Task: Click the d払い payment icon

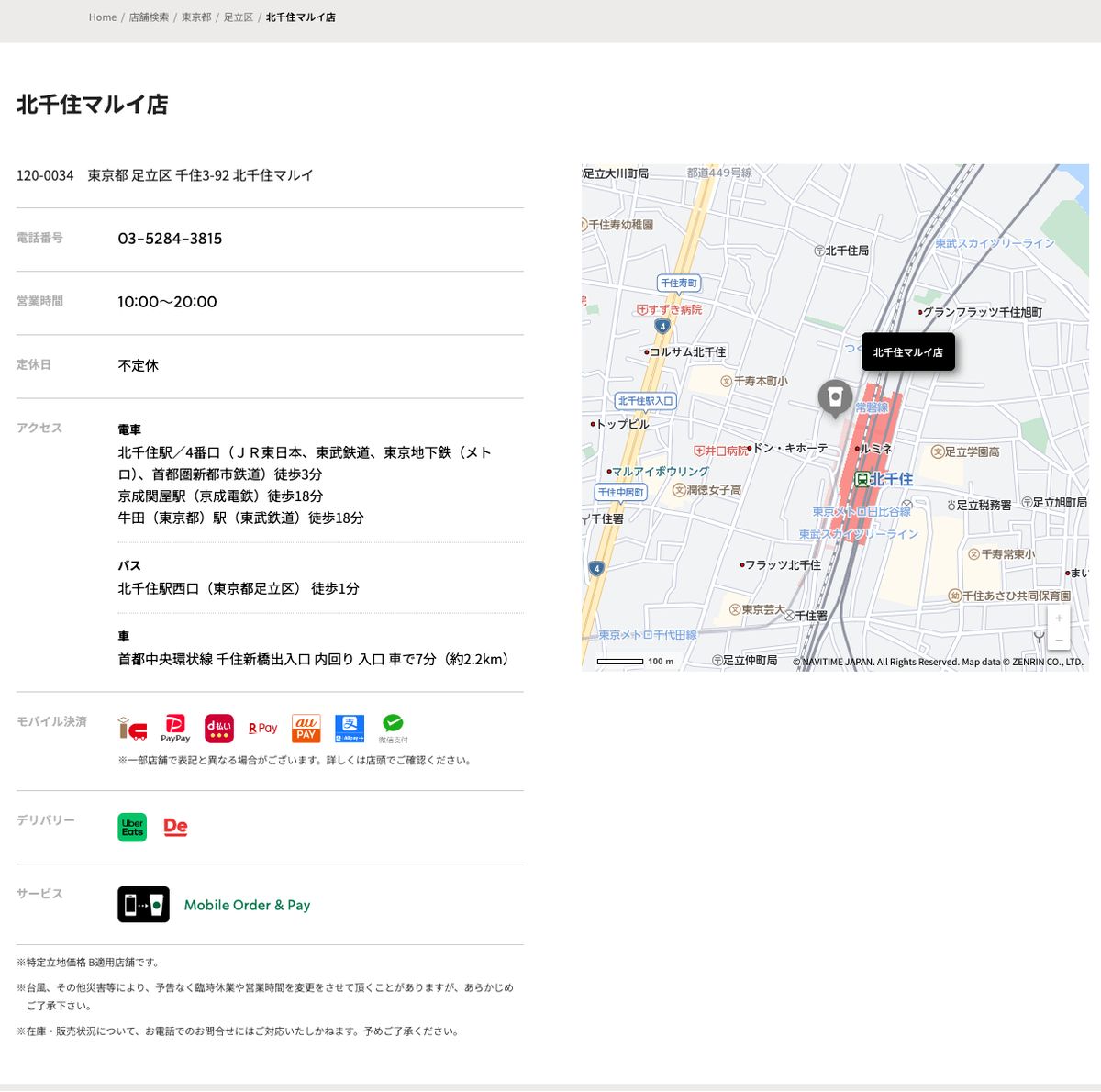Action: pos(219,729)
